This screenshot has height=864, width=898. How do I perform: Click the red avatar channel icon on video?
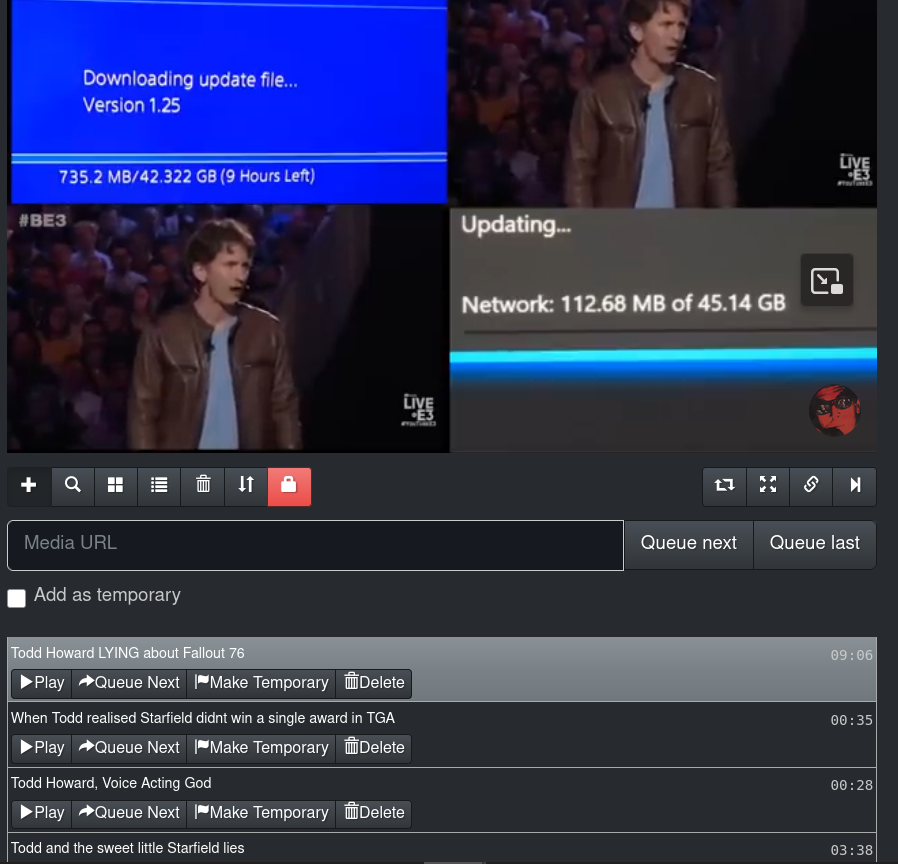(x=835, y=410)
